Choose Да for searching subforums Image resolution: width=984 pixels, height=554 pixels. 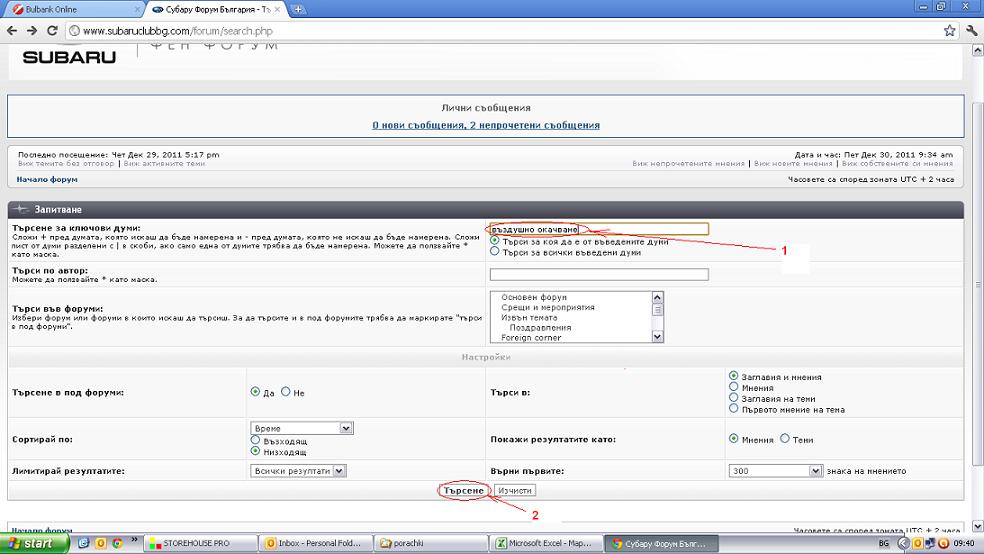click(x=255, y=392)
